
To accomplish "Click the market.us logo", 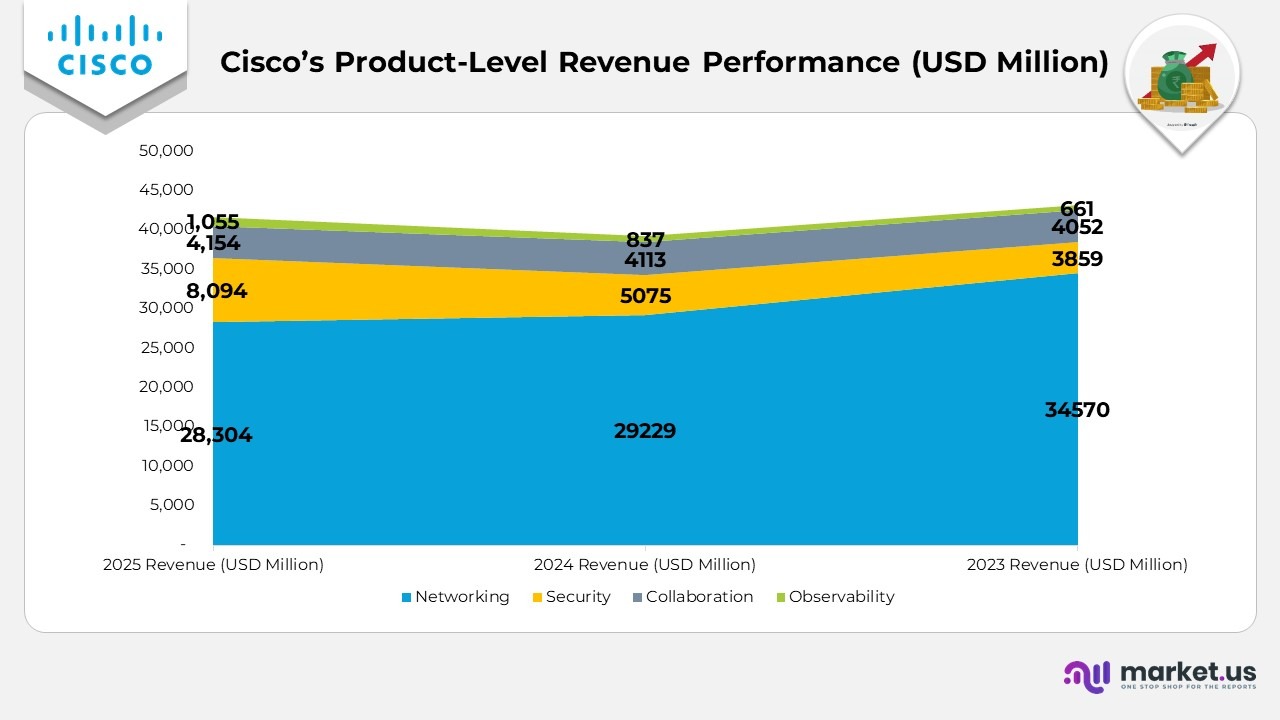I will coord(1160,675).
